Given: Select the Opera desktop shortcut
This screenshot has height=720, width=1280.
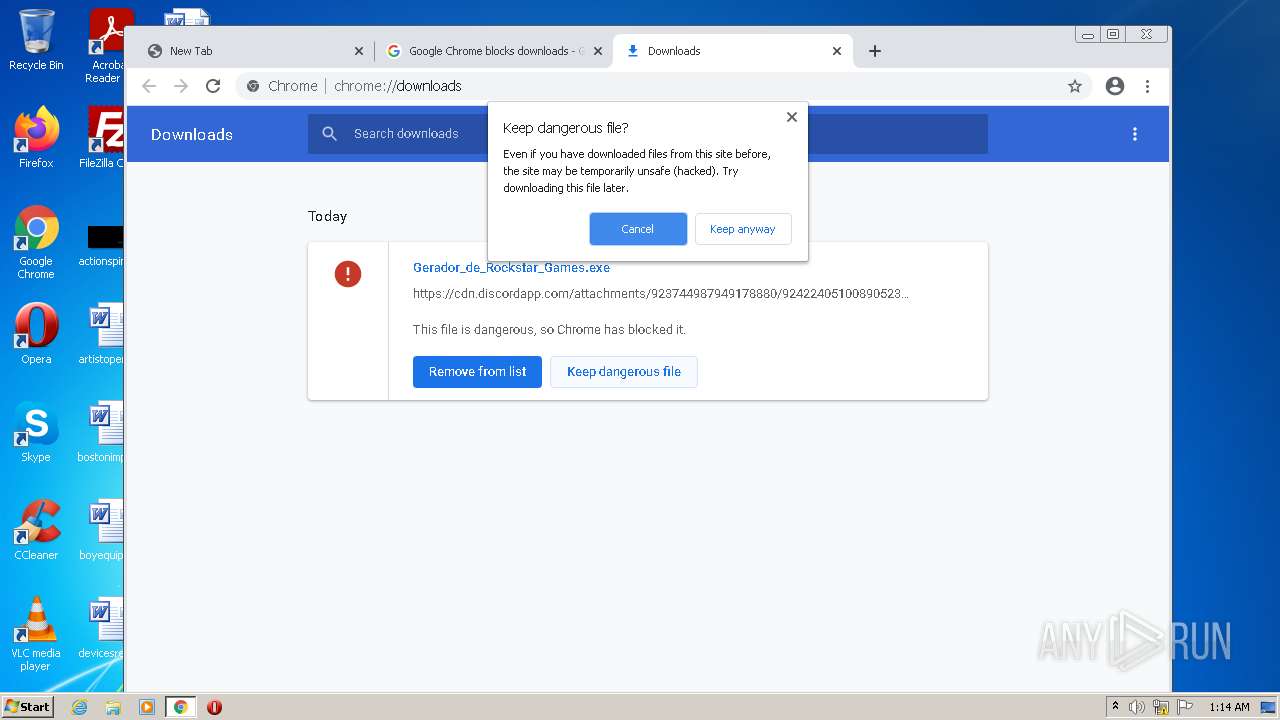Looking at the screenshot, I should click(36, 334).
